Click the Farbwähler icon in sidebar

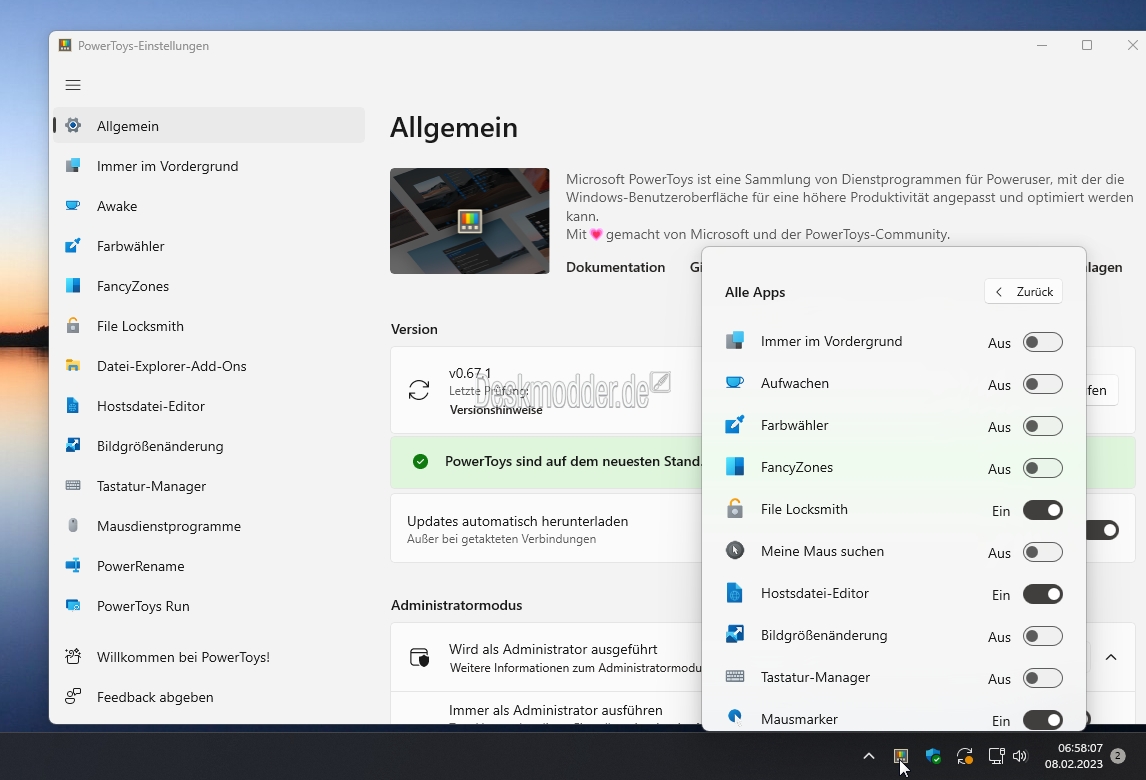click(73, 246)
